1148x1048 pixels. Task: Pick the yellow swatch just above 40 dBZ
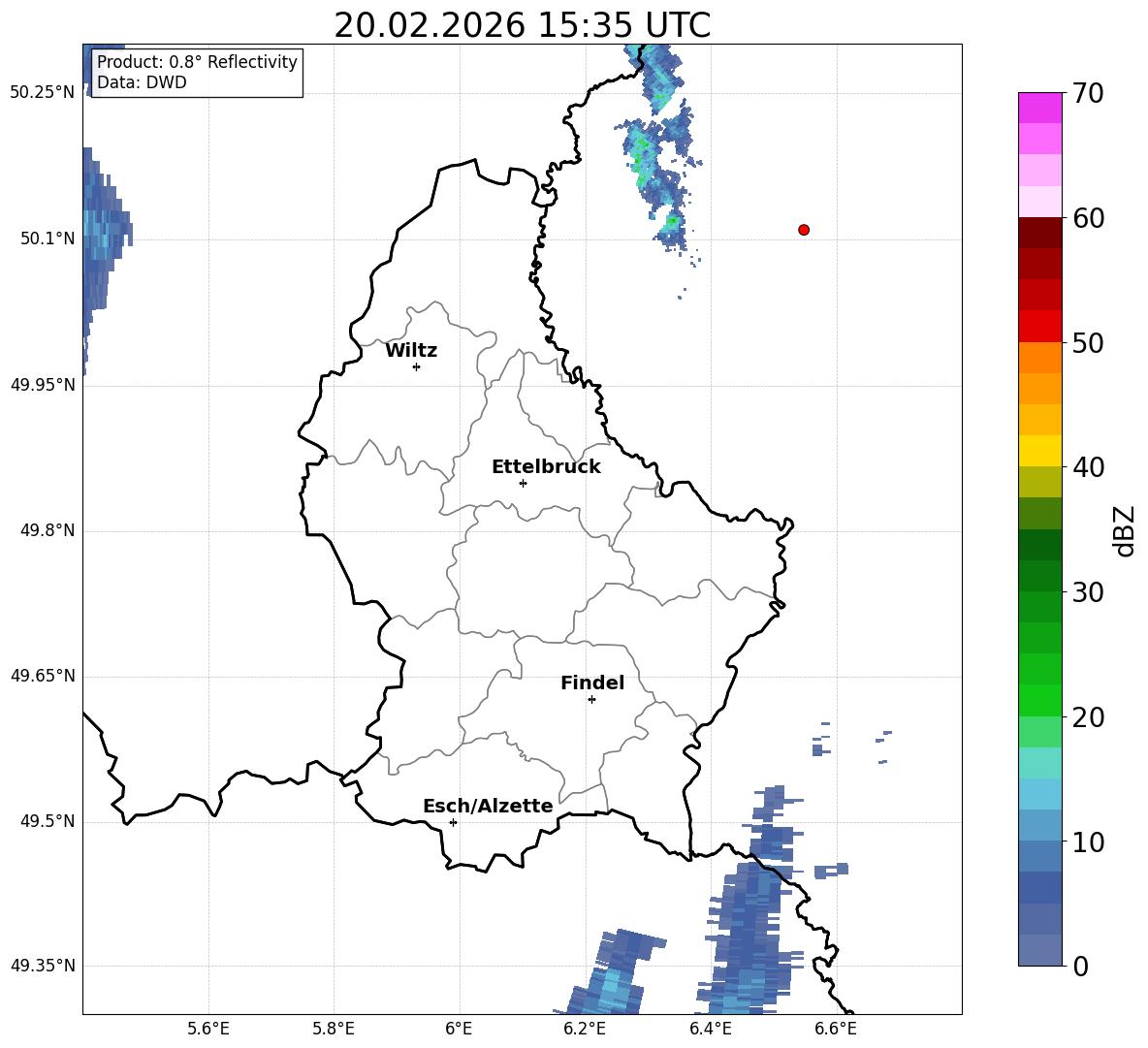(x=1040, y=451)
